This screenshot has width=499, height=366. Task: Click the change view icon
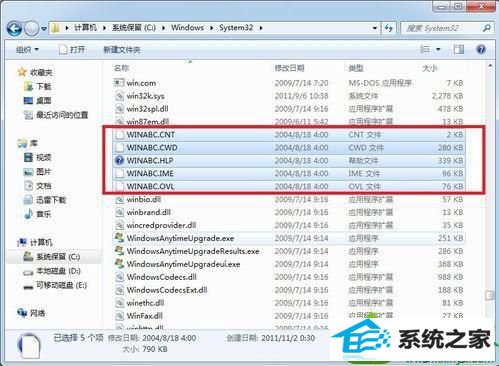click(425, 49)
